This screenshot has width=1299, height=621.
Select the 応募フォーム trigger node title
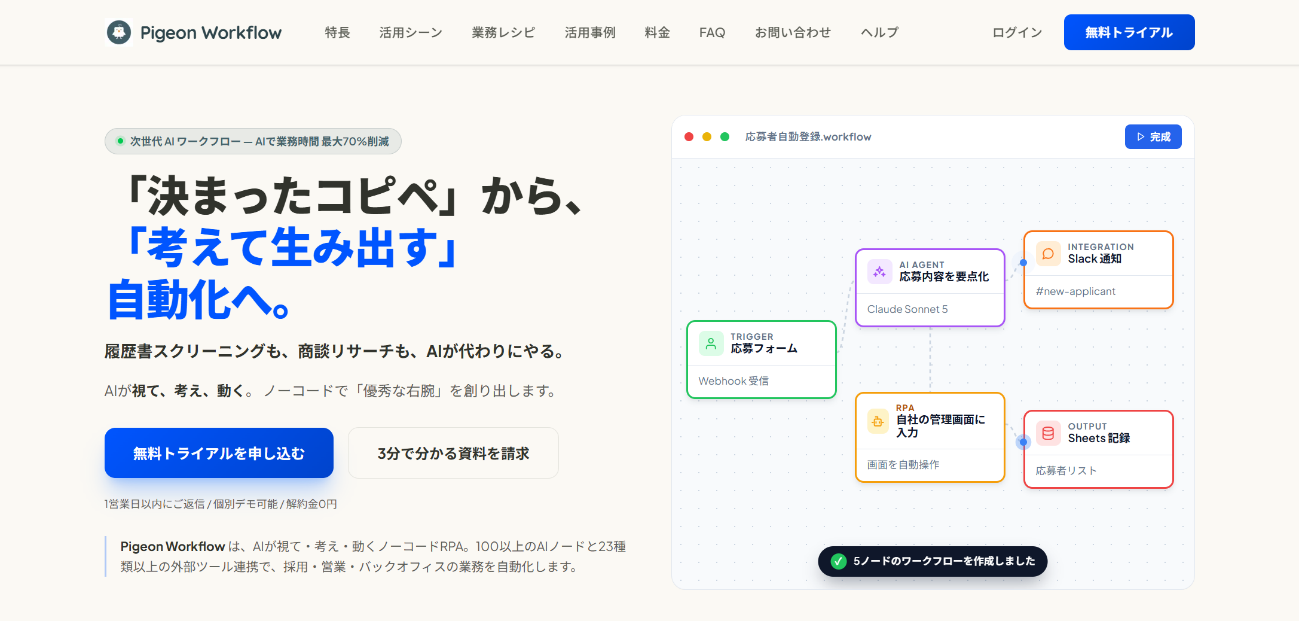pos(764,349)
